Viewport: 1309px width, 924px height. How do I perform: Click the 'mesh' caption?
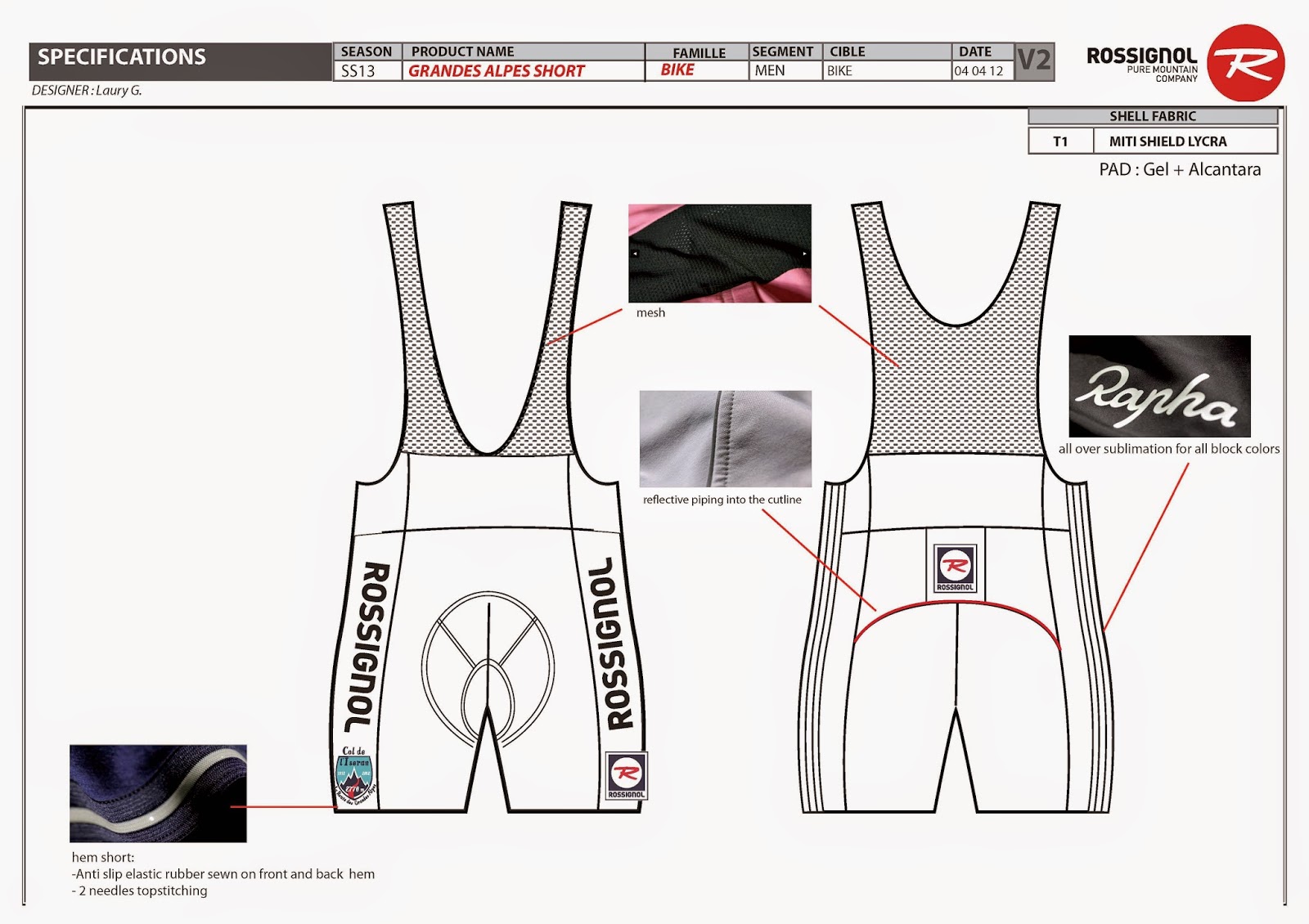pyautogui.click(x=650, y=312)
